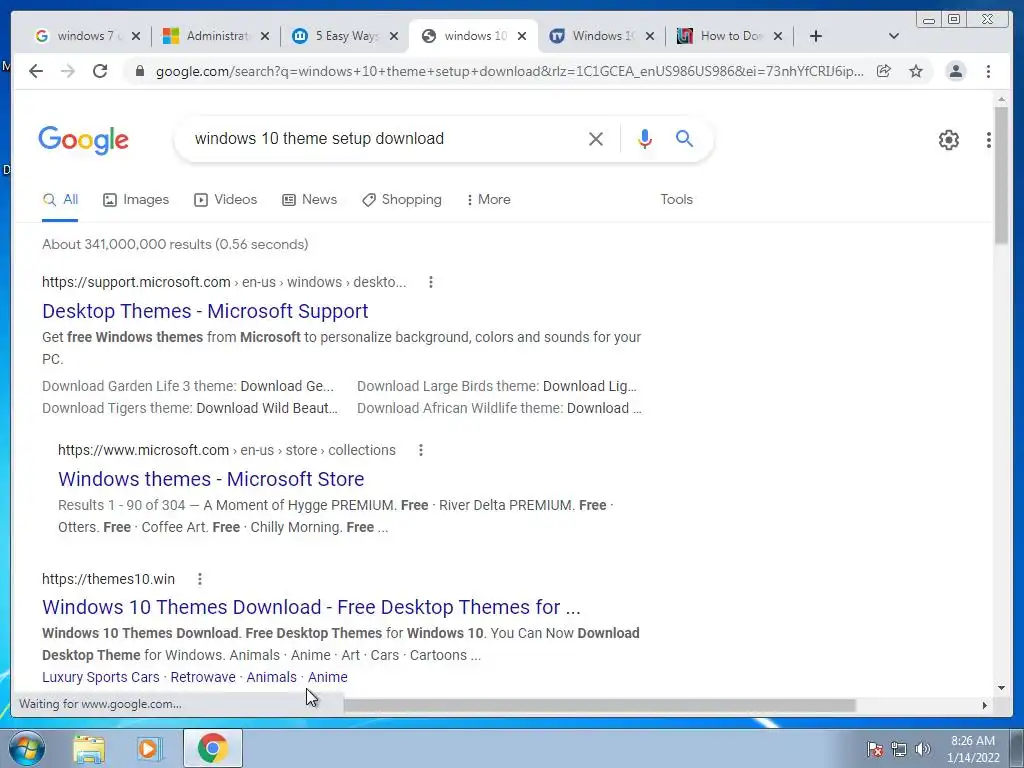The width and height of the screenshot is (1024, 768).
Task: Select the All results filter
Action: point(60,200)
